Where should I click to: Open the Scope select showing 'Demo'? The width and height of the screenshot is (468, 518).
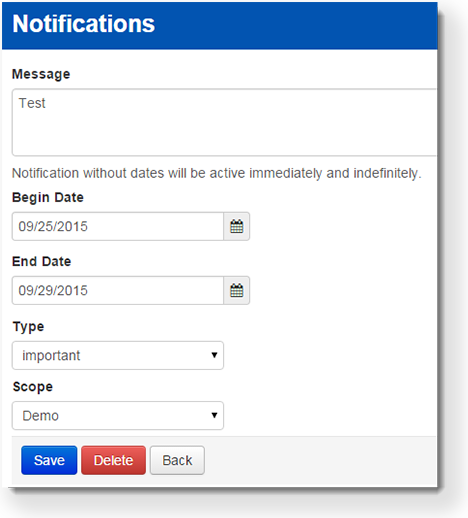pos(118,415)
